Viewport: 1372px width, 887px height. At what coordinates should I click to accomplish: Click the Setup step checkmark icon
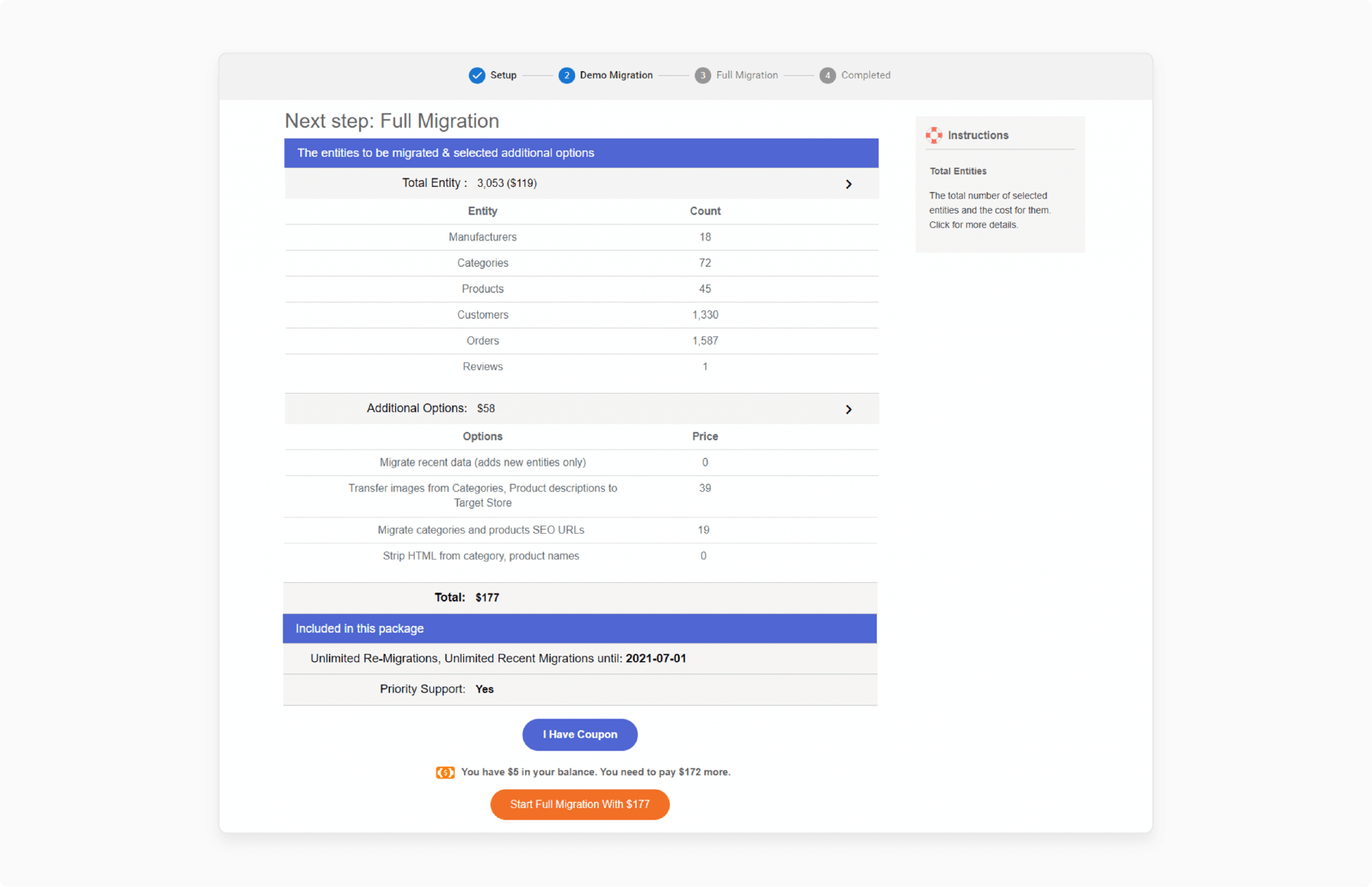pos(477,75)
